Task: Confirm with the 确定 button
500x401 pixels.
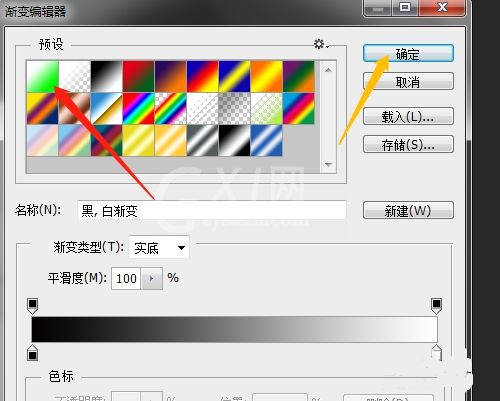Action: click(x=408, y=53)
